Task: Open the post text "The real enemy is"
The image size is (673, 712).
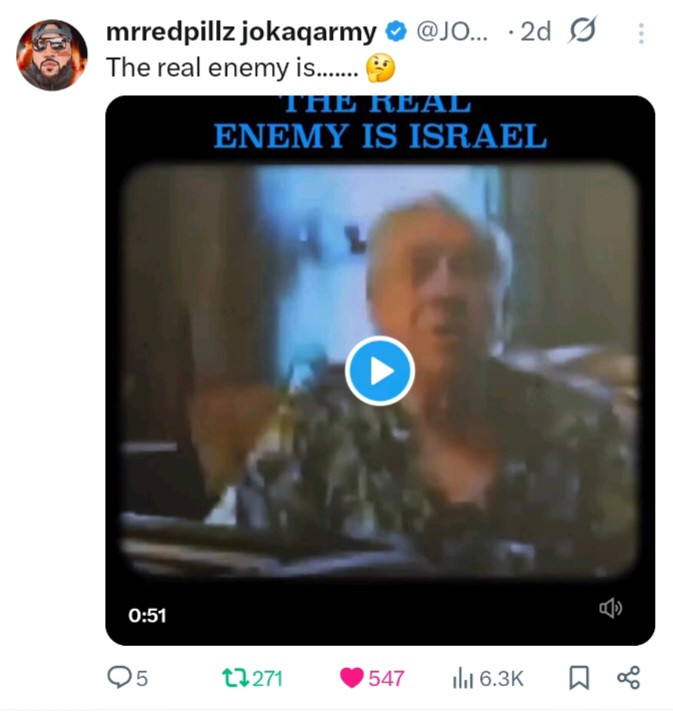Action: [x=210, y=68]
